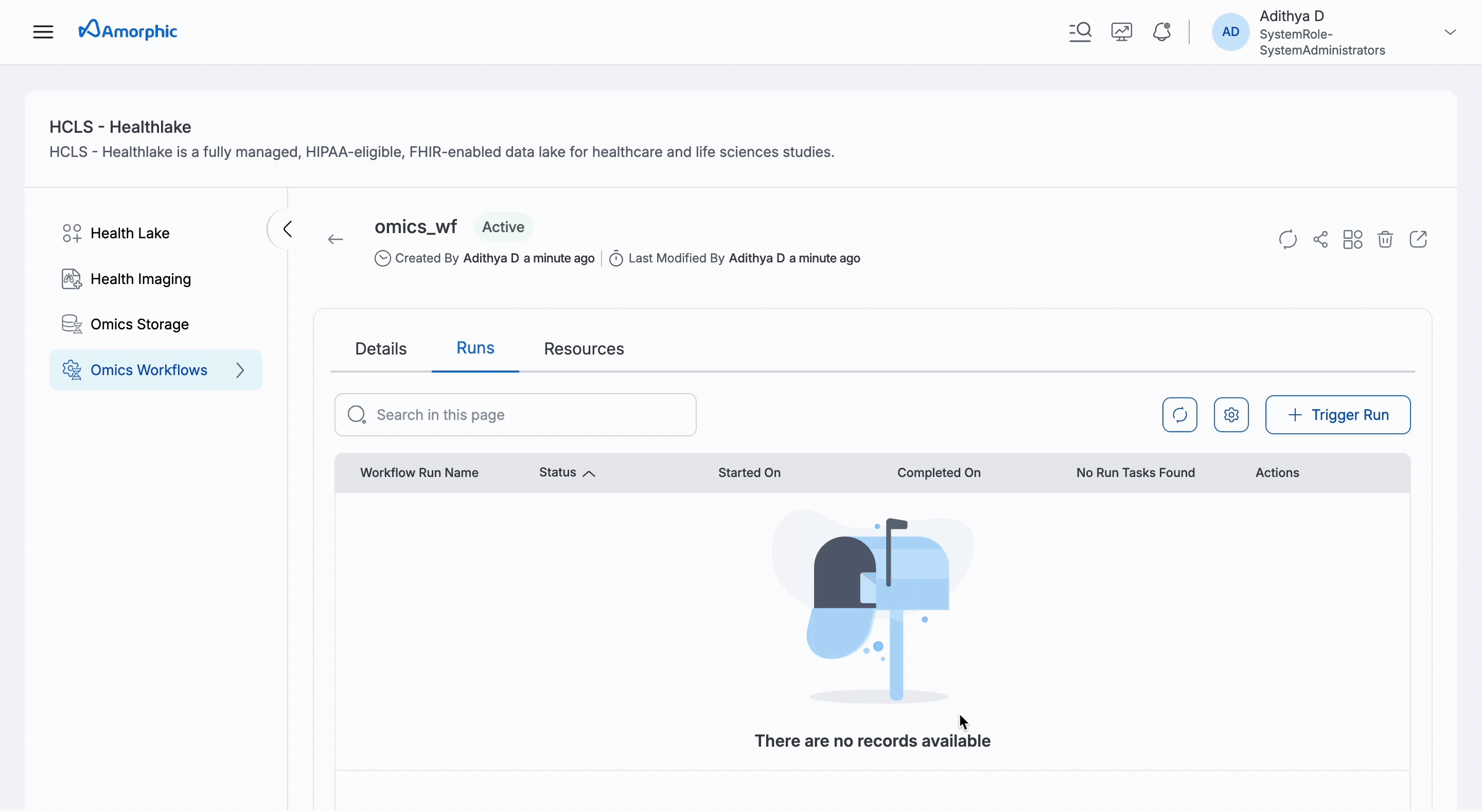
Task: Open the workflow in external console
Action: (1419, 239)
